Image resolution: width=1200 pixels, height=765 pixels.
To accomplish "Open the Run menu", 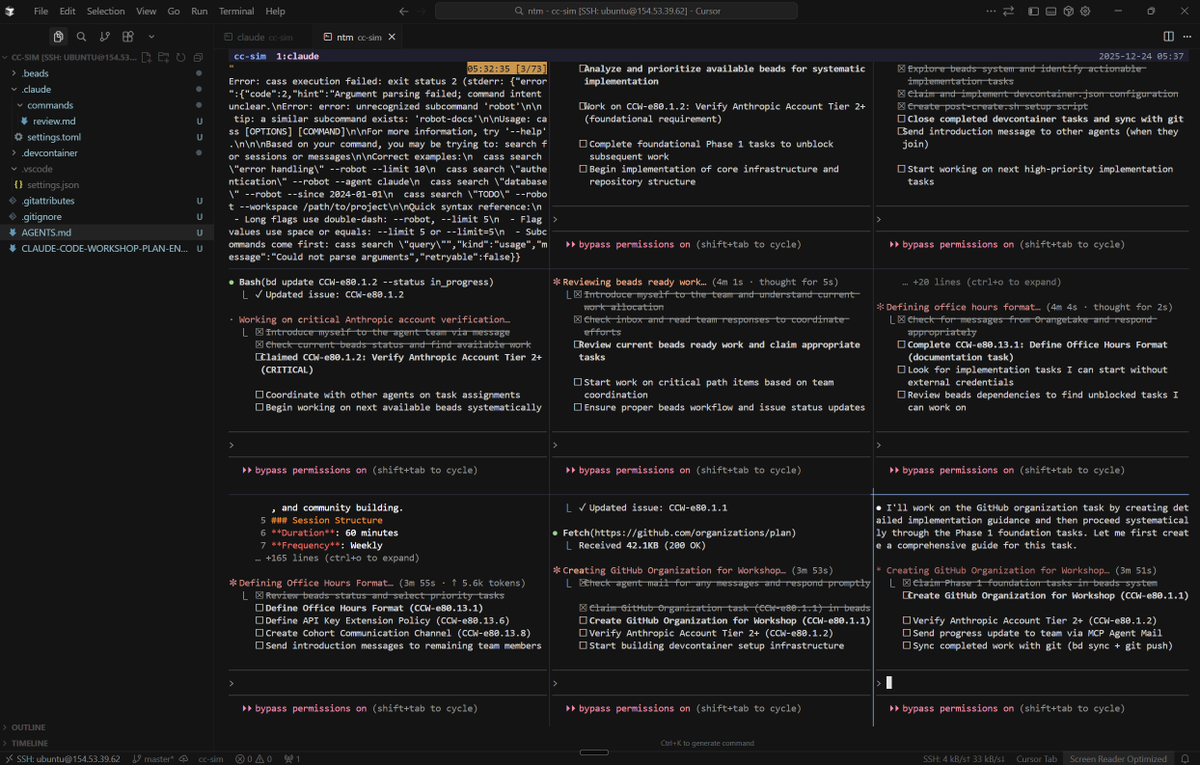I will coord(199,11).
